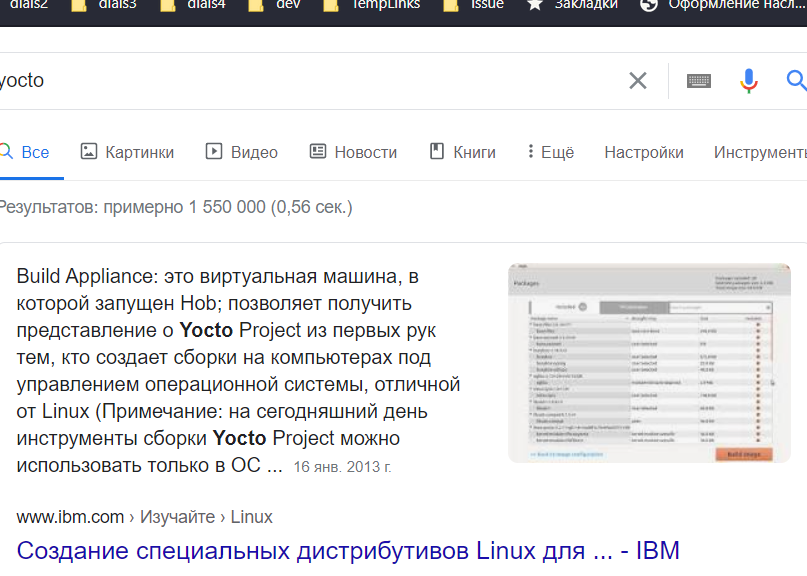Click the 'www.ibm.com › Изучайте › Linux' breadcrumb
The width and height of the screenshot is (807, 576).
(145, 517)
